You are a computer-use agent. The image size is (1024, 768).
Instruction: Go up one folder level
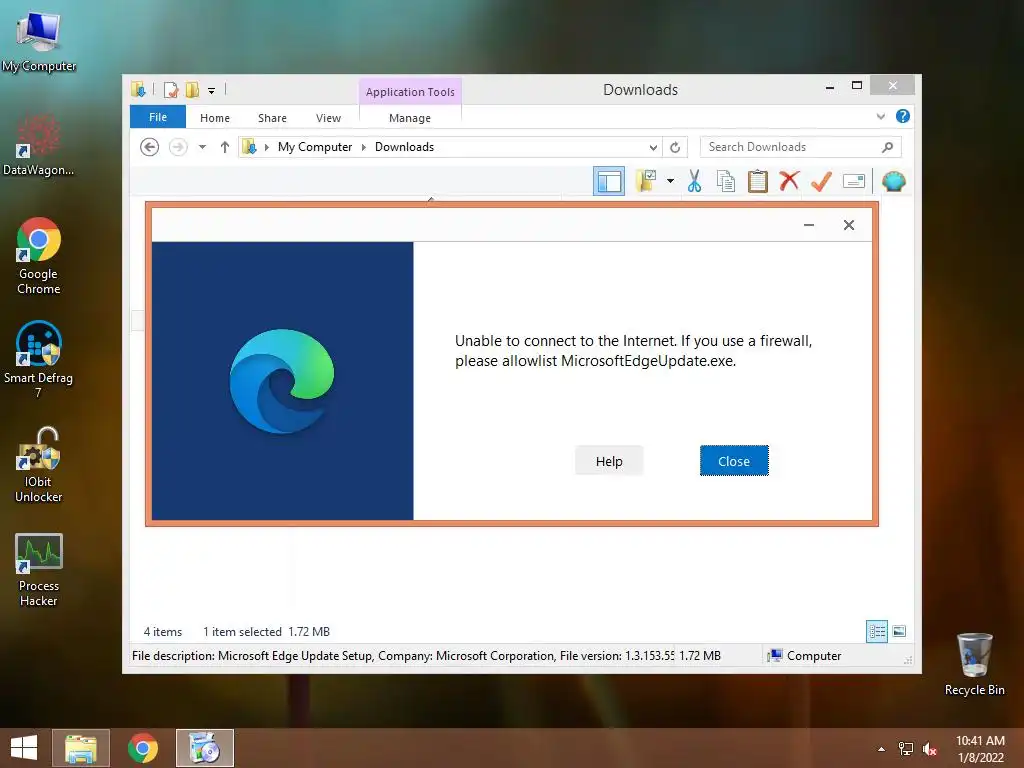tap(225, 147)
